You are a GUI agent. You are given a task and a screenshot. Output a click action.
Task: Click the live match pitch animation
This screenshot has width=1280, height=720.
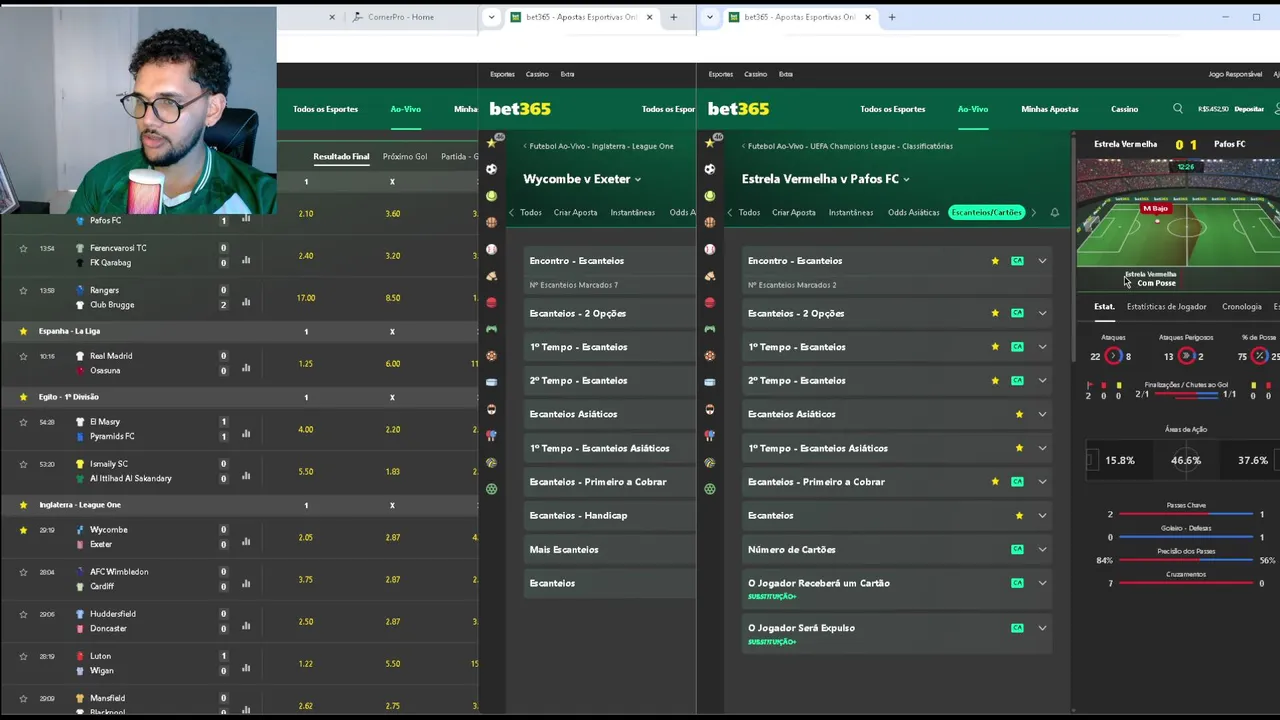coord(1177,212)
